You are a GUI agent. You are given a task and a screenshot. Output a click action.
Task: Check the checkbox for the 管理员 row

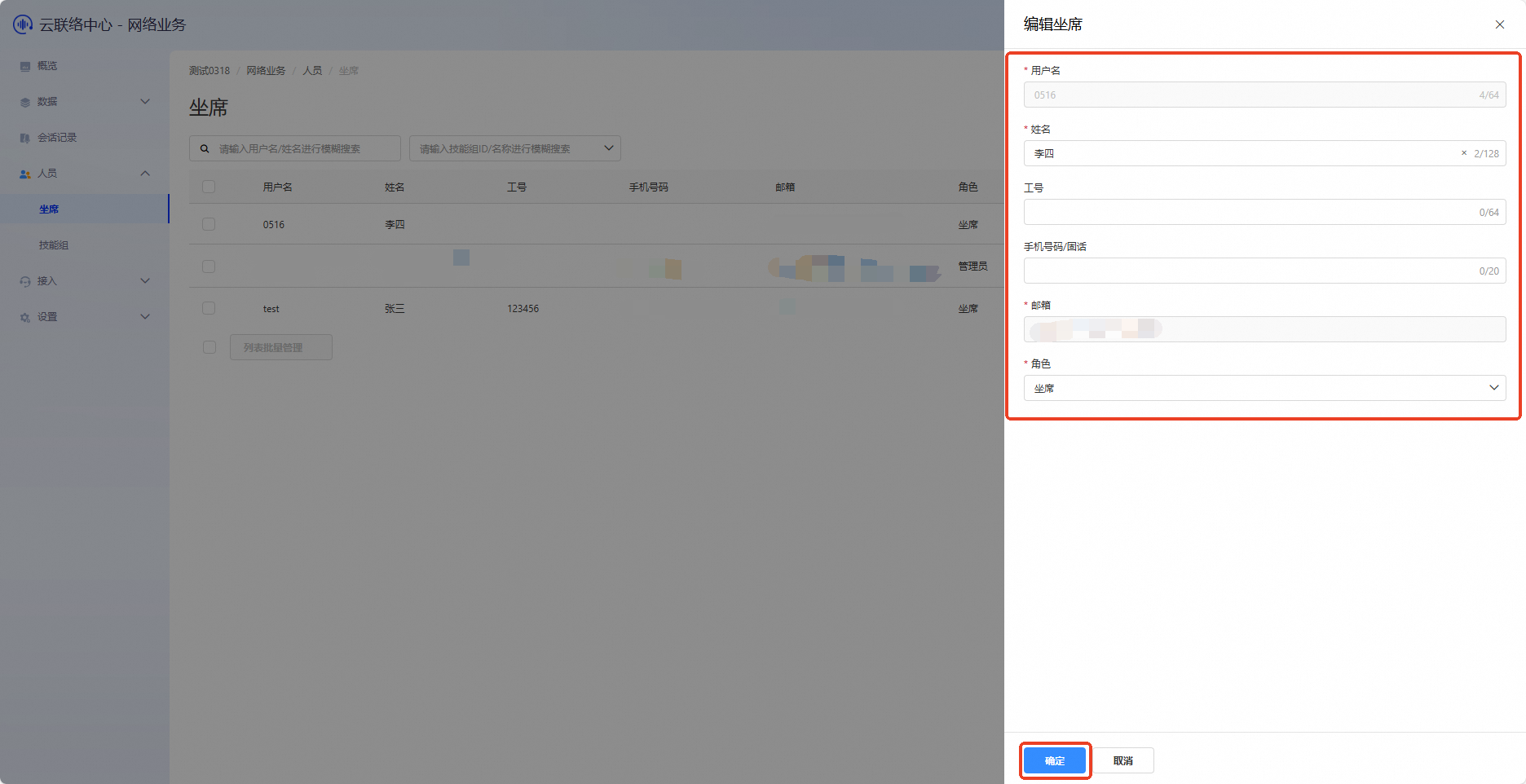(x=209, y=266)
